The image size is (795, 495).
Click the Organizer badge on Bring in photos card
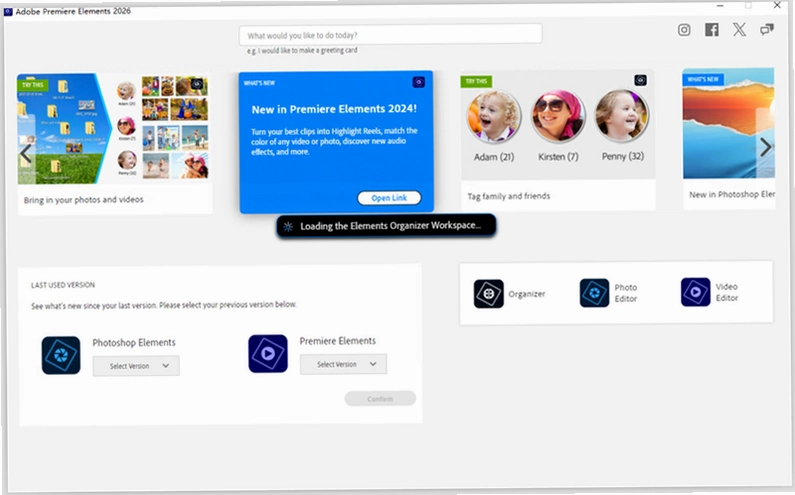pos(197,84)
